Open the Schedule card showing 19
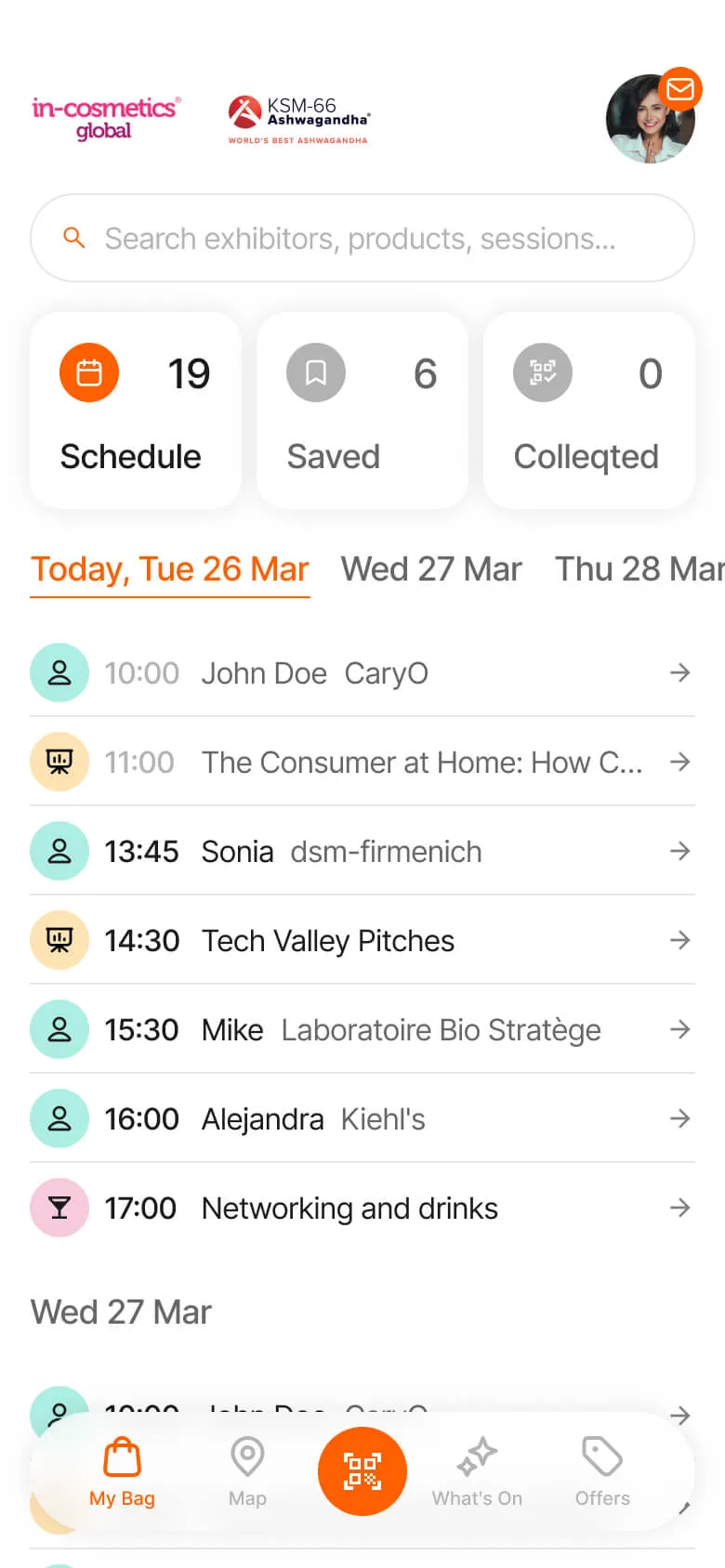Viewport: 725px width, 1568px height. click(x=136, y=411)
